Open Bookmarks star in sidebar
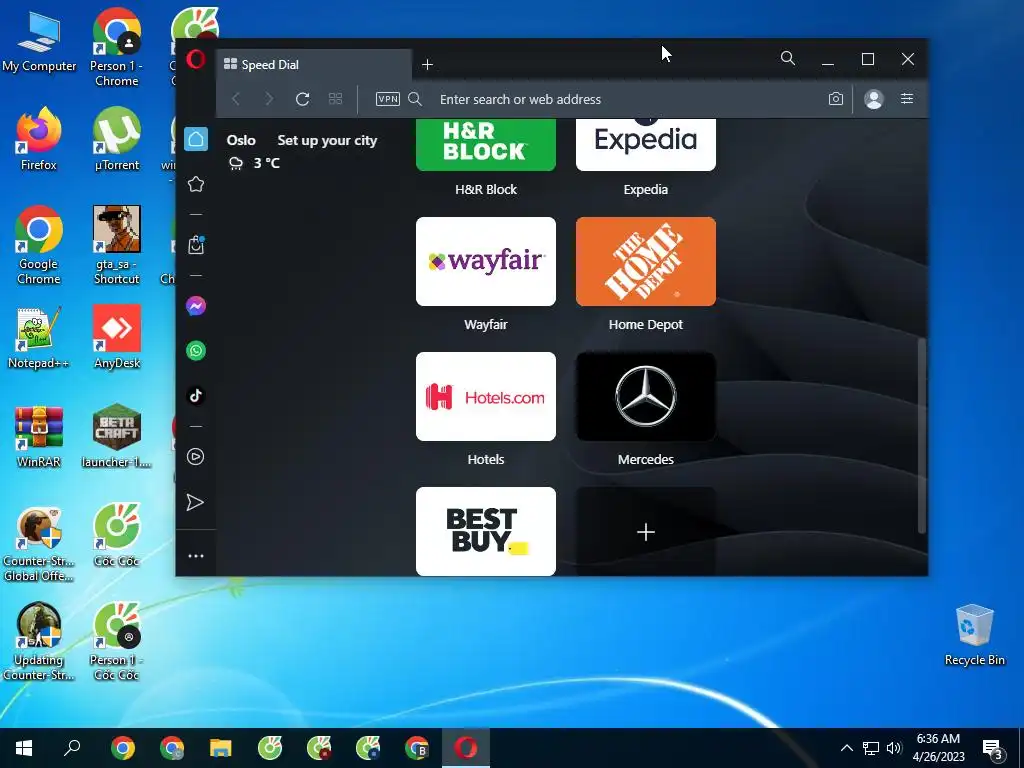1024x768 pixels. pyautogui.click(x=196, y=184)
